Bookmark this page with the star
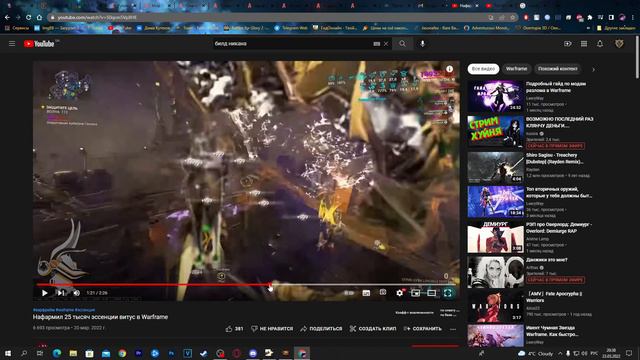This screenshot has width=640, height=360. click(512, 18)
